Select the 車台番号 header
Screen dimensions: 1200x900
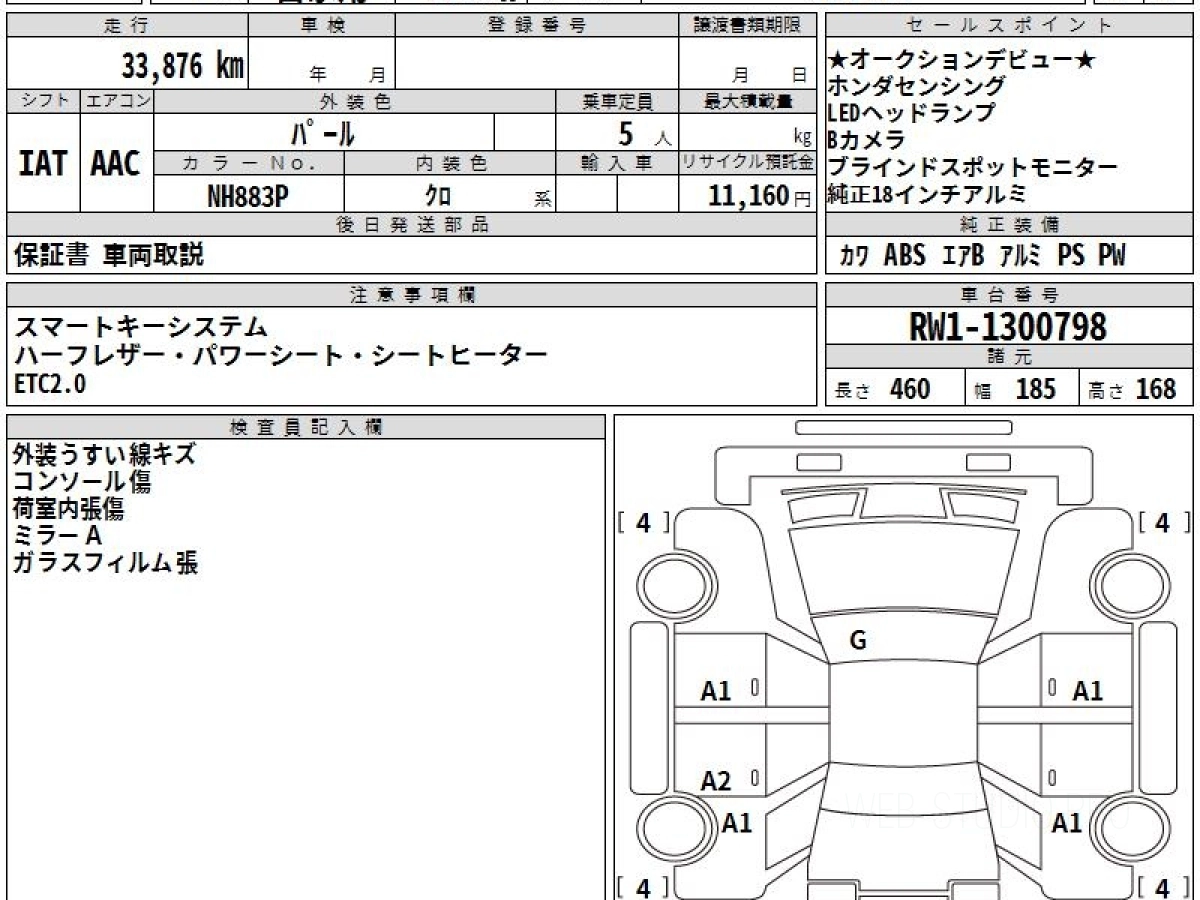[x=1009, y=295]
